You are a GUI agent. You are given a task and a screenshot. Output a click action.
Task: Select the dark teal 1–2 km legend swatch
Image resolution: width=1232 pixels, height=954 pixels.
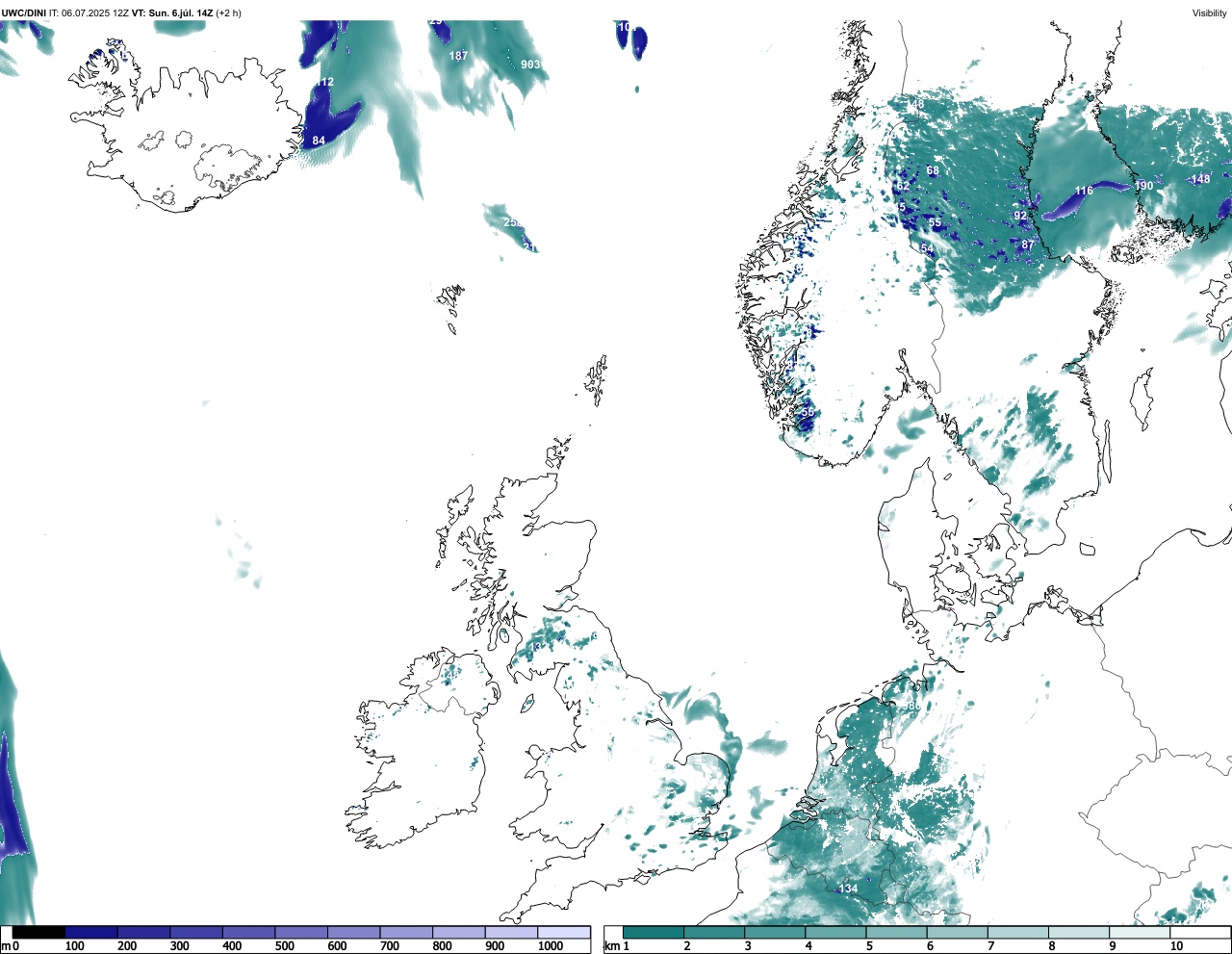(x=654, y=933)
